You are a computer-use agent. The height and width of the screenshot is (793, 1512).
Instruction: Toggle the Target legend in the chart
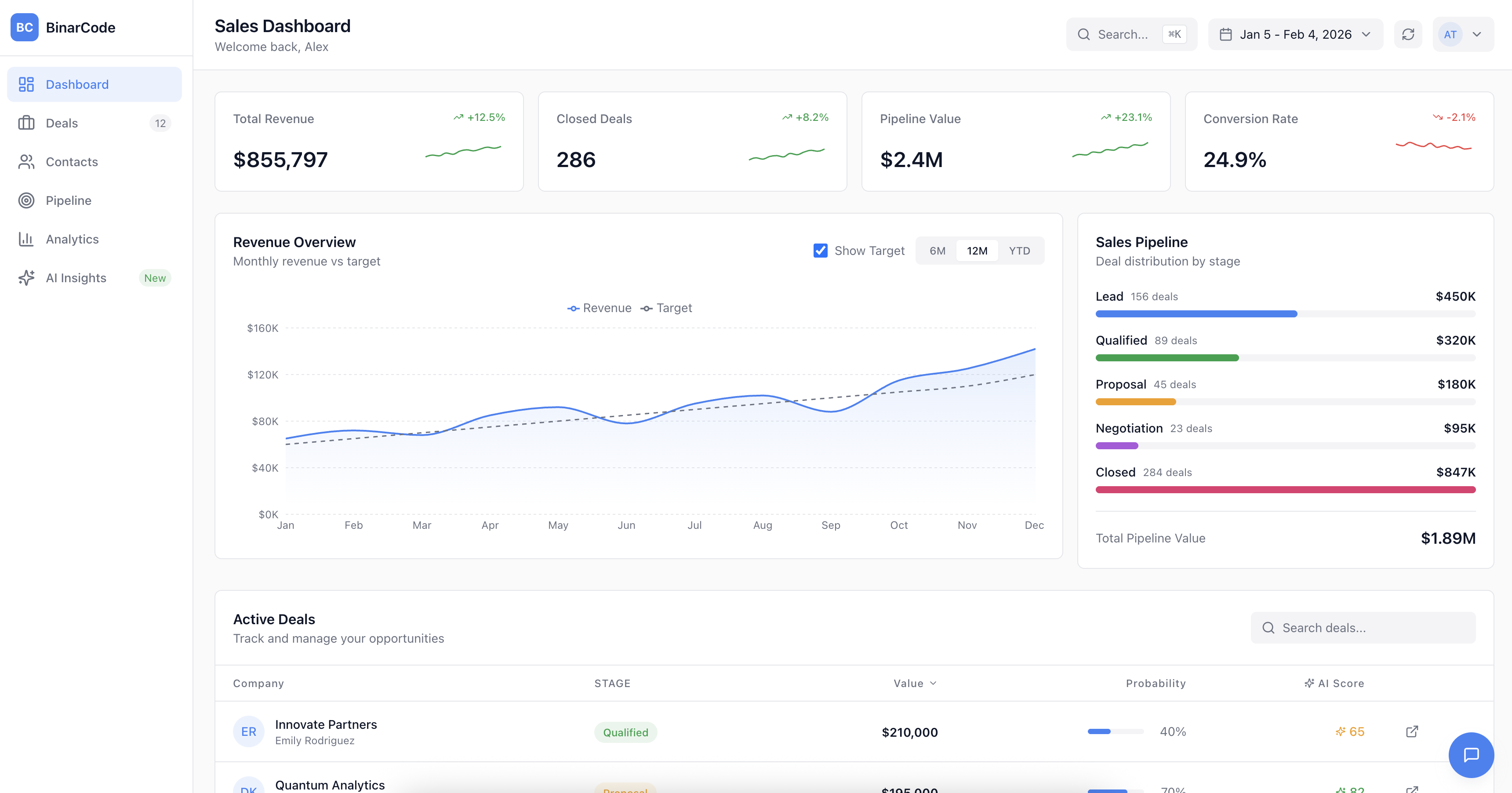click(x=667, y=308)
